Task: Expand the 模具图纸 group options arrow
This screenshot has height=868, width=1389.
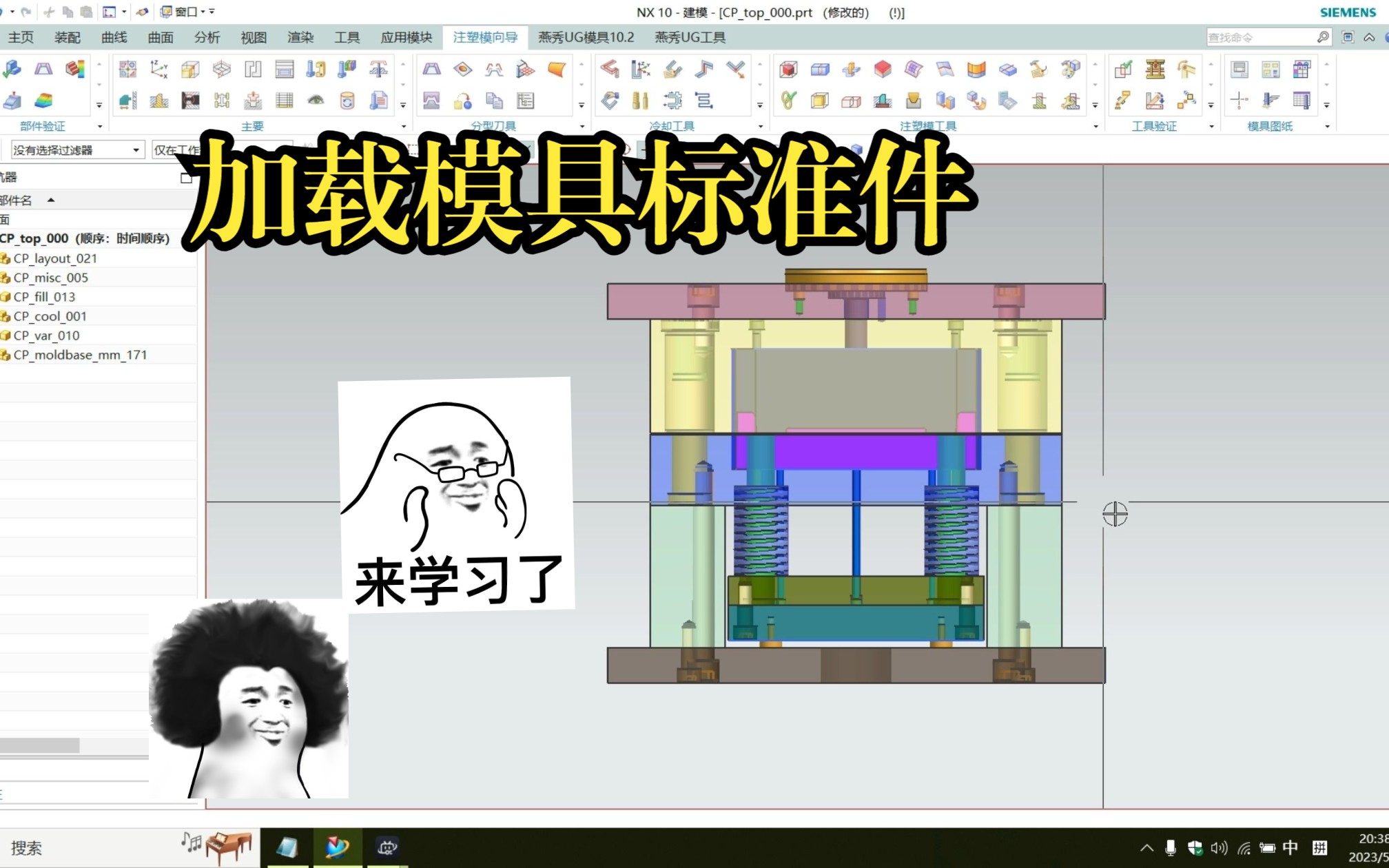Action: click(x=1327, y=126)
